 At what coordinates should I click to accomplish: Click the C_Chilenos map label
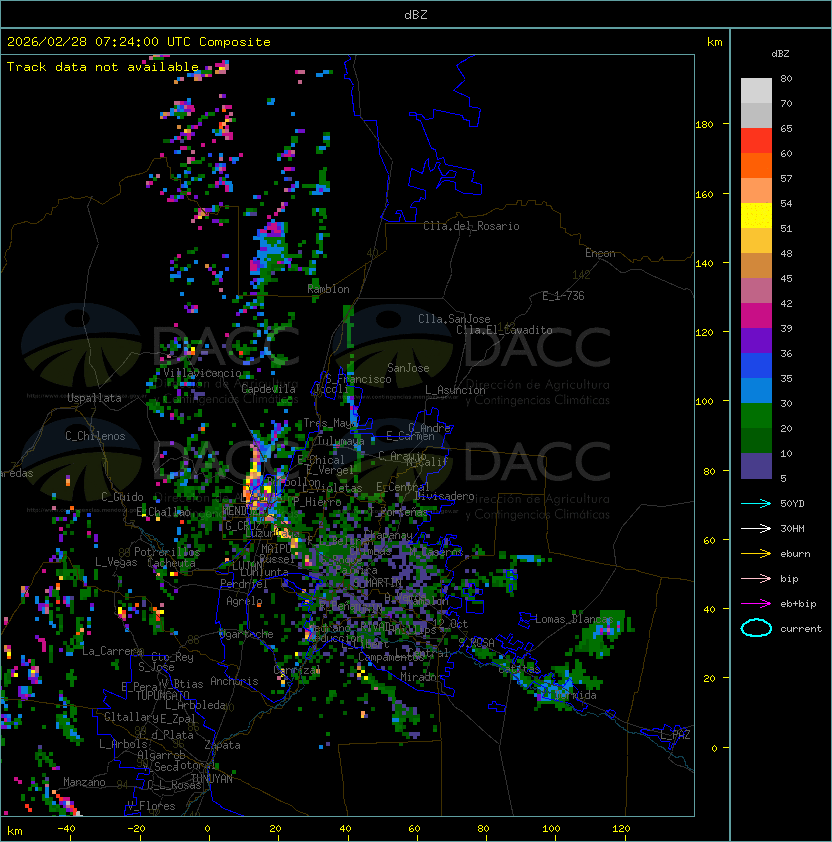[x=95, y=436]
